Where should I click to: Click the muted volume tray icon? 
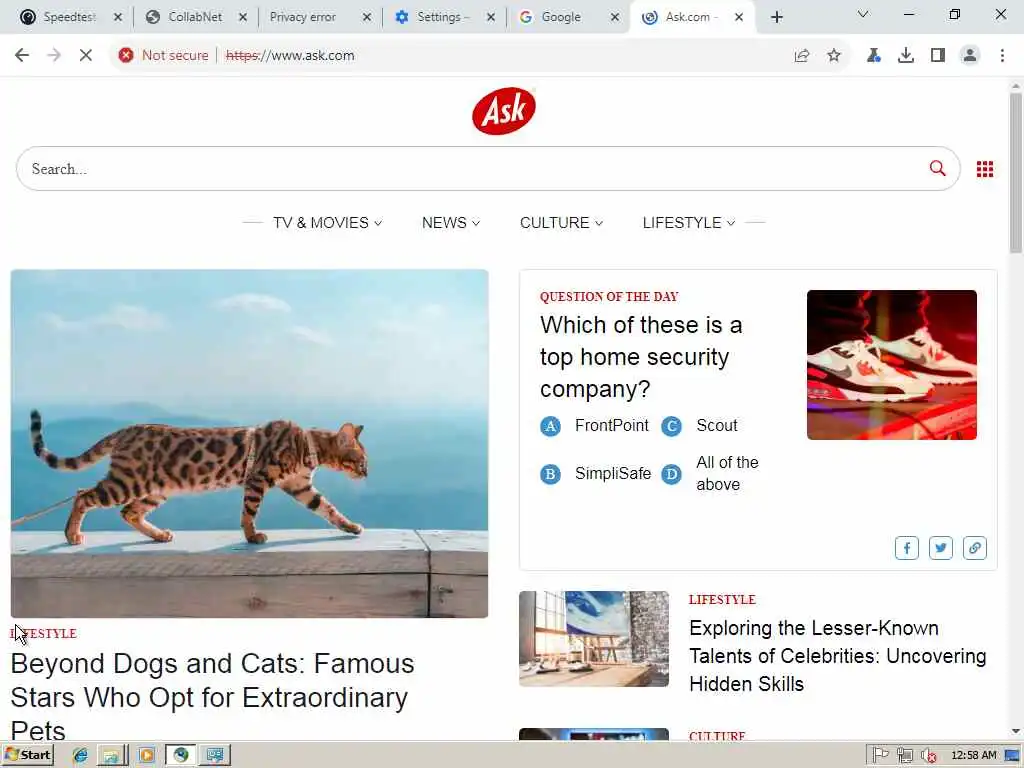tap(929, 756)
